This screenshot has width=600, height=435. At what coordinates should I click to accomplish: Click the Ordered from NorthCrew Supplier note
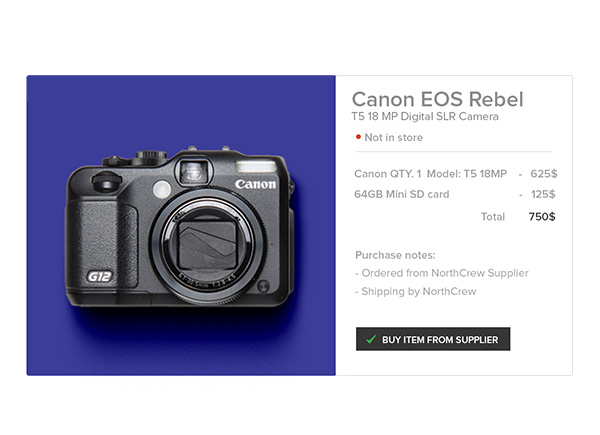tap(441, 273)
